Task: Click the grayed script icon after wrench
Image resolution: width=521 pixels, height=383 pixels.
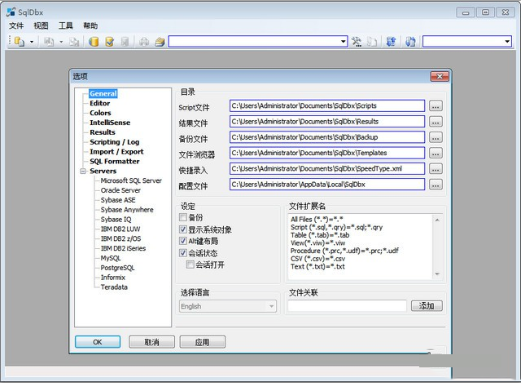Action: coord(372,42)
